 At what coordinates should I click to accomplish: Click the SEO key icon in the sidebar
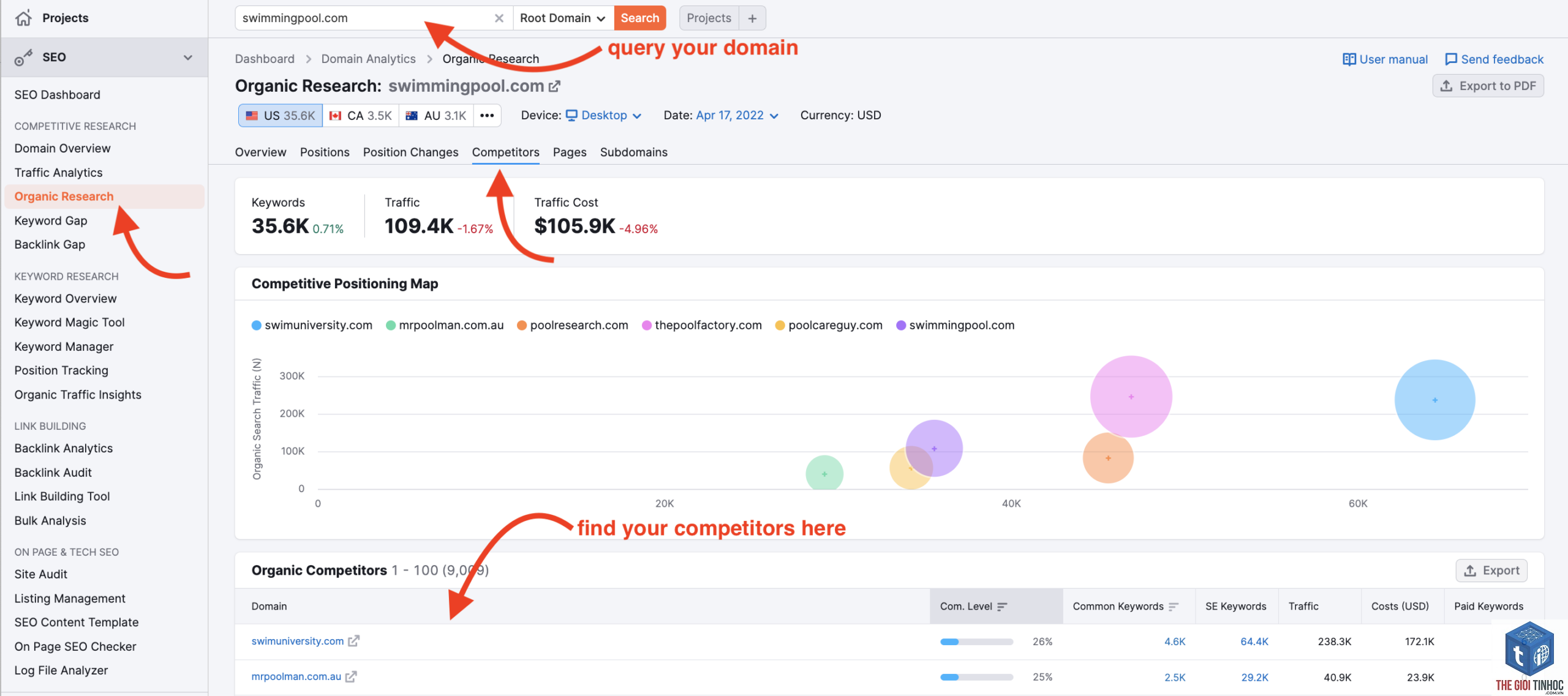[23, 57]
